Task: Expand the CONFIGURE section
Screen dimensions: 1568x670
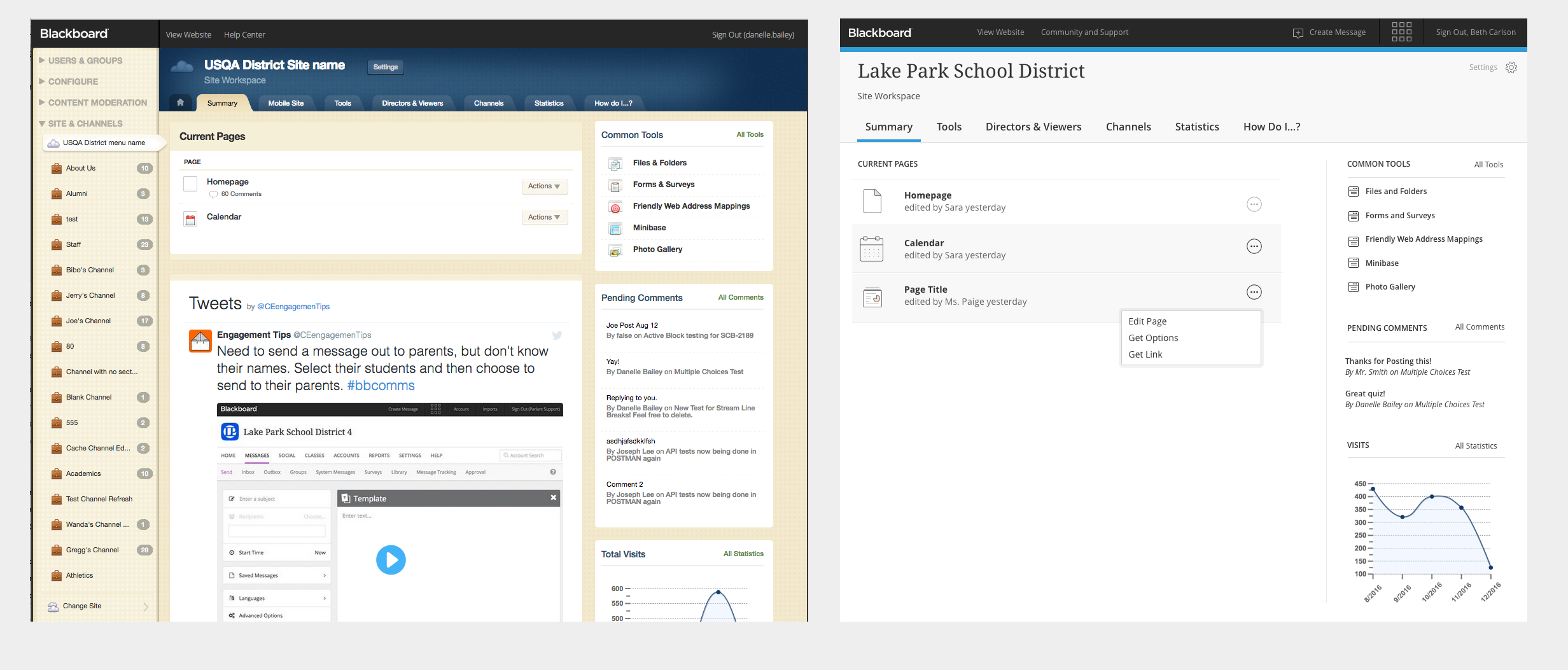Action: (68, 81)
